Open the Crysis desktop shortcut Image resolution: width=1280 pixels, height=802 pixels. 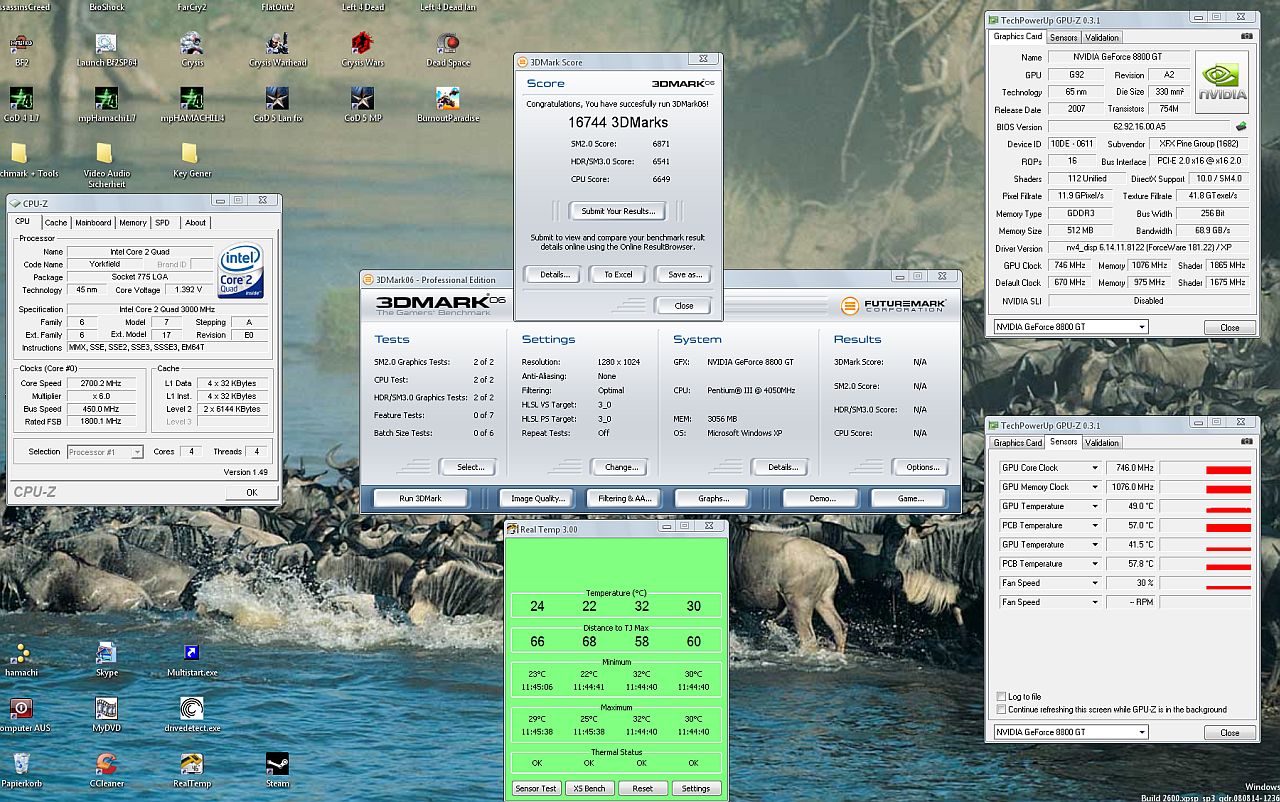tap(192, 51)
